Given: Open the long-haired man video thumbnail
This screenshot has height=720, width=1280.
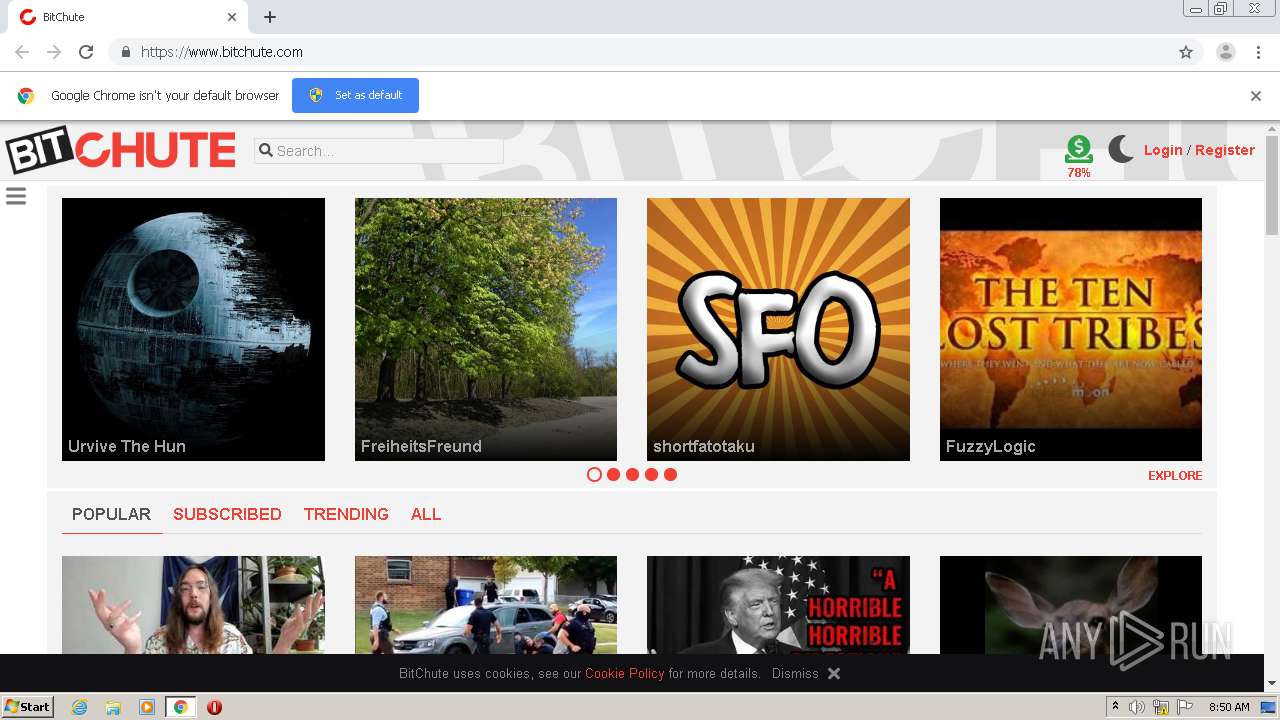Looking at the screenshot, I should tap(193, 605).
